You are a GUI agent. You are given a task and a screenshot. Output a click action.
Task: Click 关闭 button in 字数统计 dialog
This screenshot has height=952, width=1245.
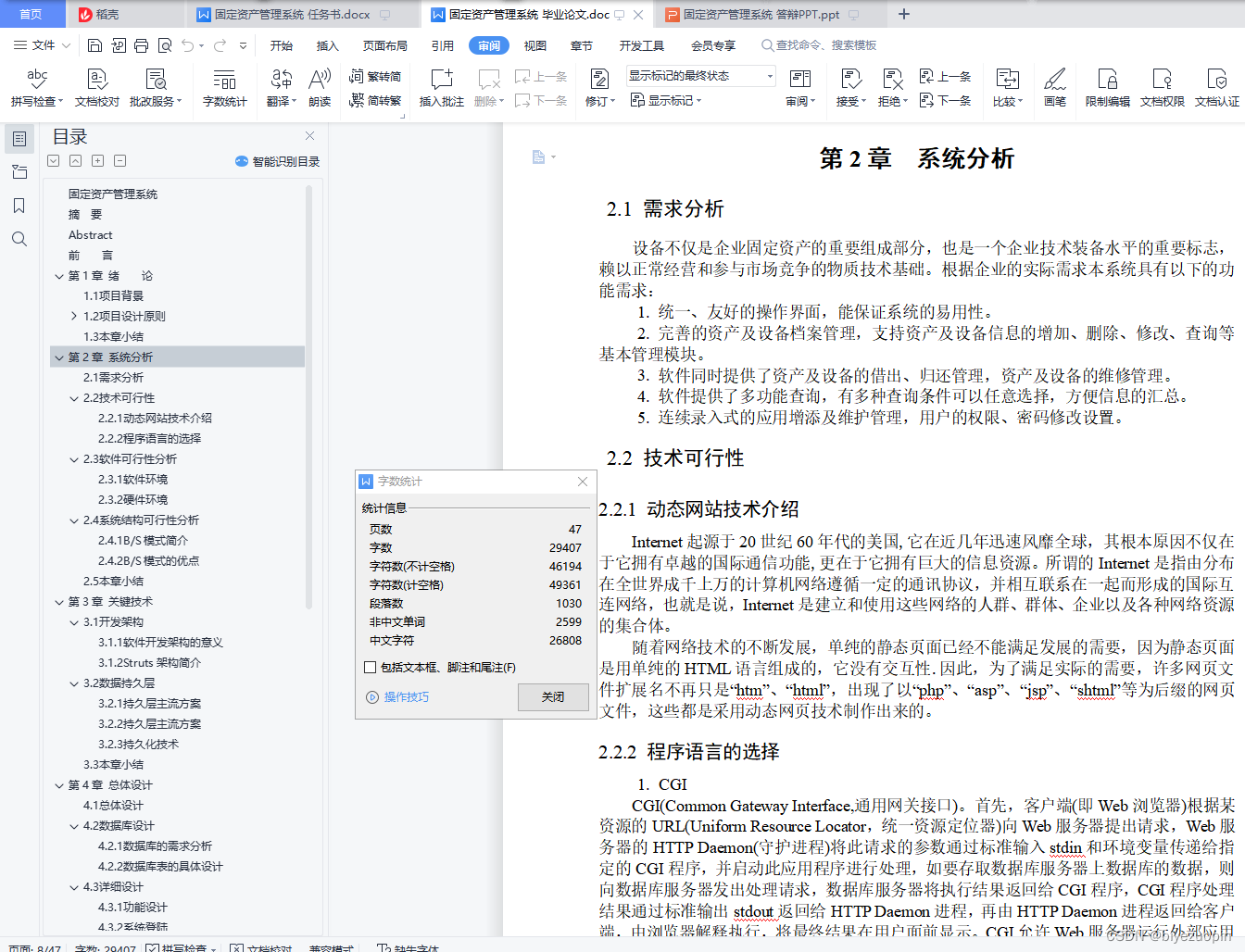pos(553,696)
